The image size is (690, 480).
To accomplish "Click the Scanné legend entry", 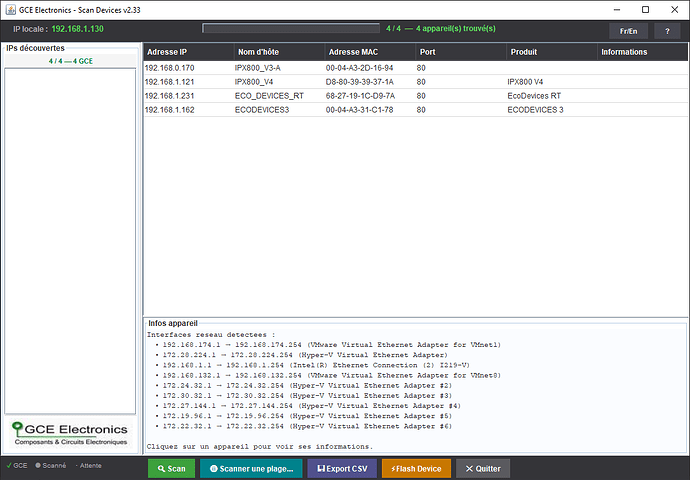I will click(x=51, y=465).
